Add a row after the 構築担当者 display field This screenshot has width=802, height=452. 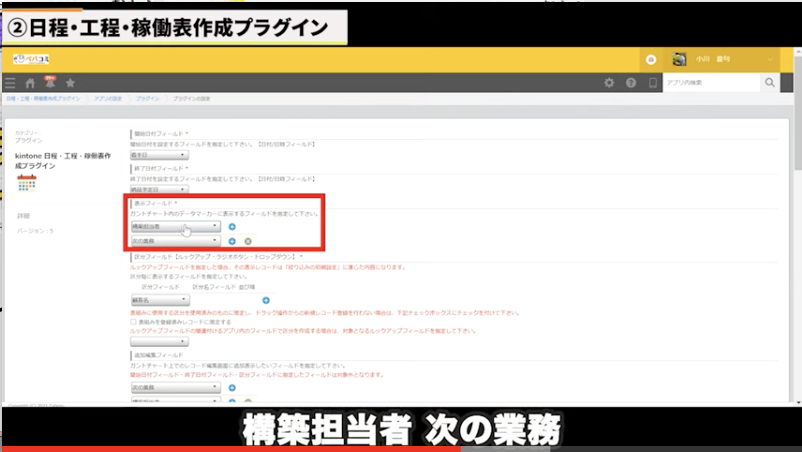pyautogui.click(x=232, y=227)
